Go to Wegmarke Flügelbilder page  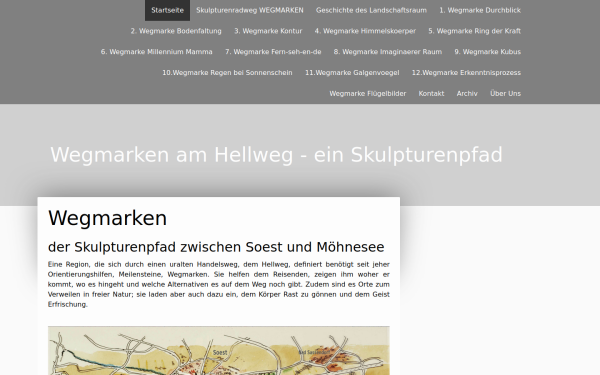point(368,93)
